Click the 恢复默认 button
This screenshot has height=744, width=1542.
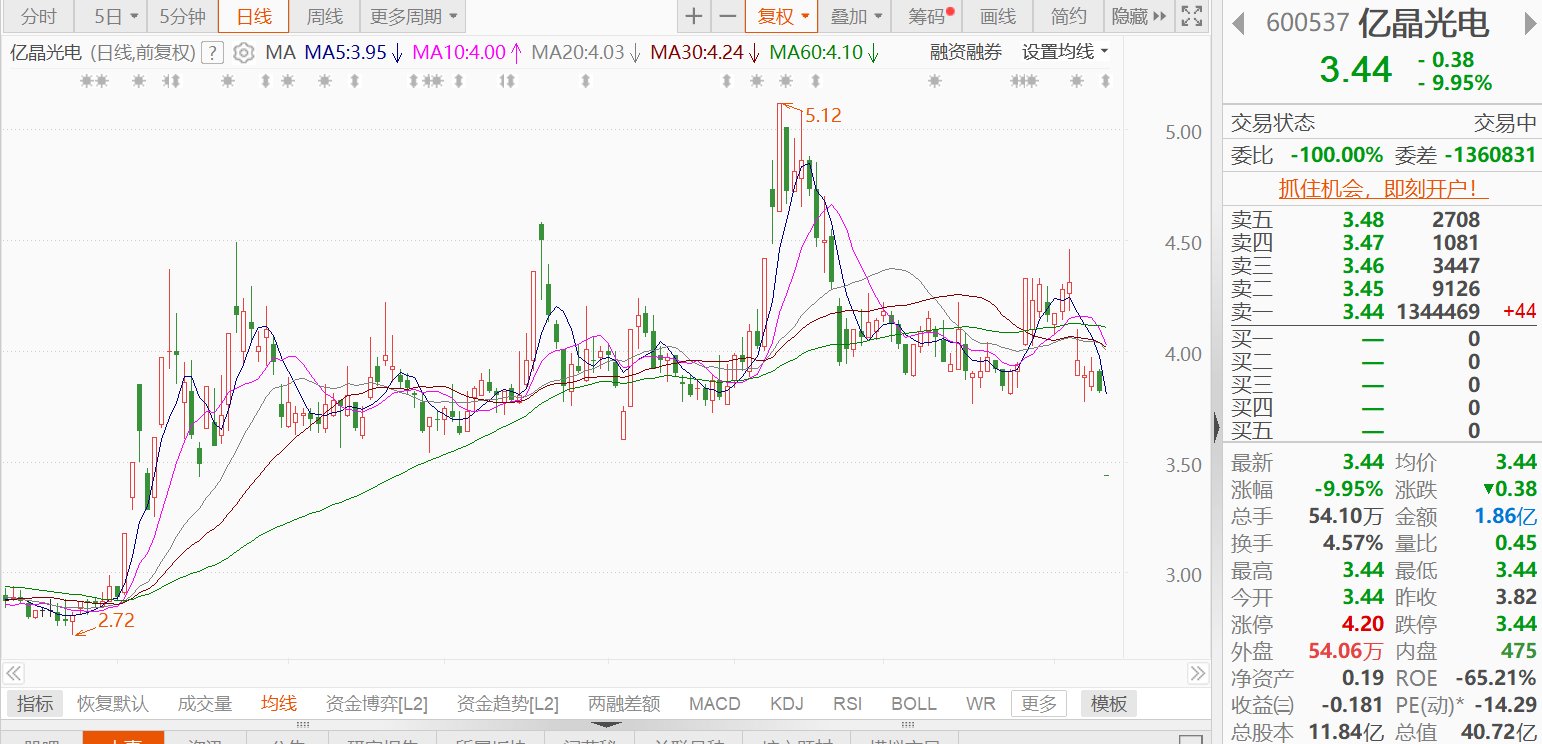(113, 704)
